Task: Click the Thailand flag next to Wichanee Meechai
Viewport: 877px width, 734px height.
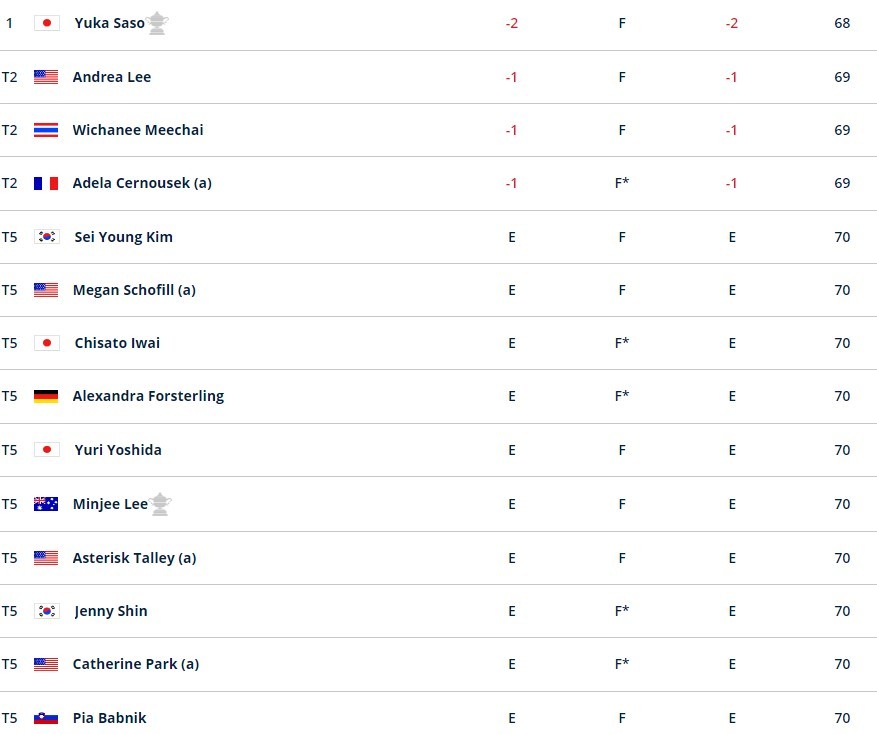Action: [x=46, y=130]
